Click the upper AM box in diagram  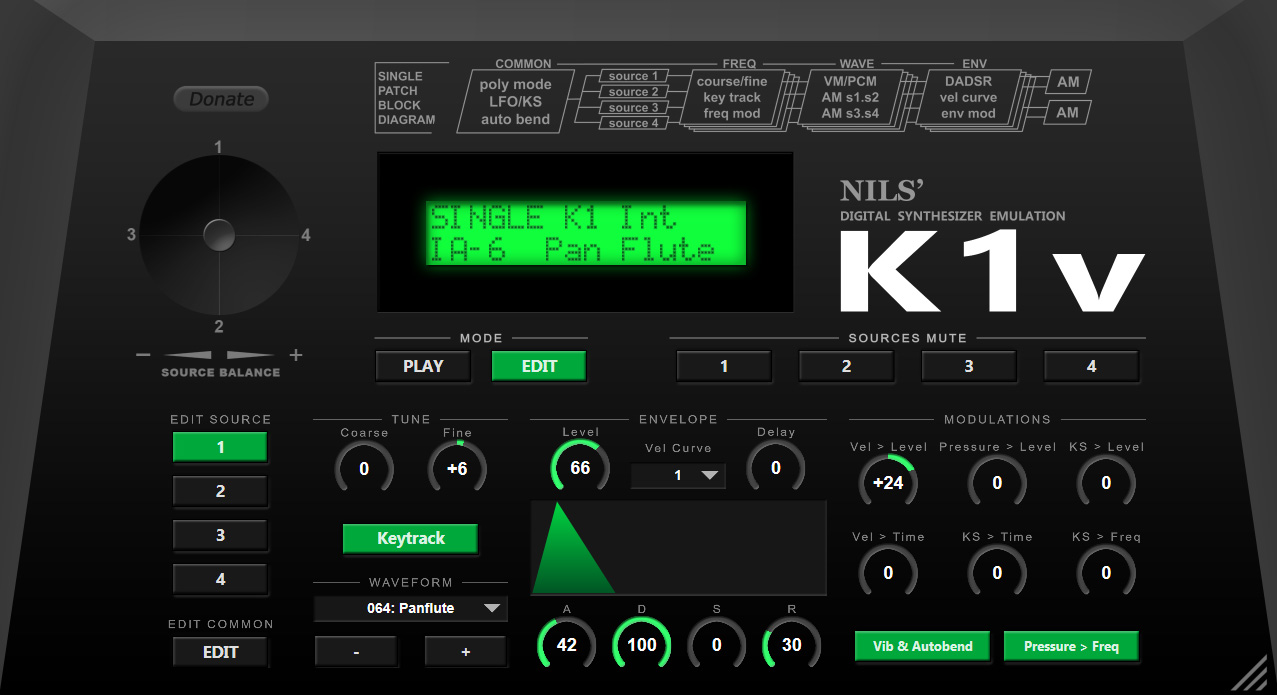point(1068,82)
